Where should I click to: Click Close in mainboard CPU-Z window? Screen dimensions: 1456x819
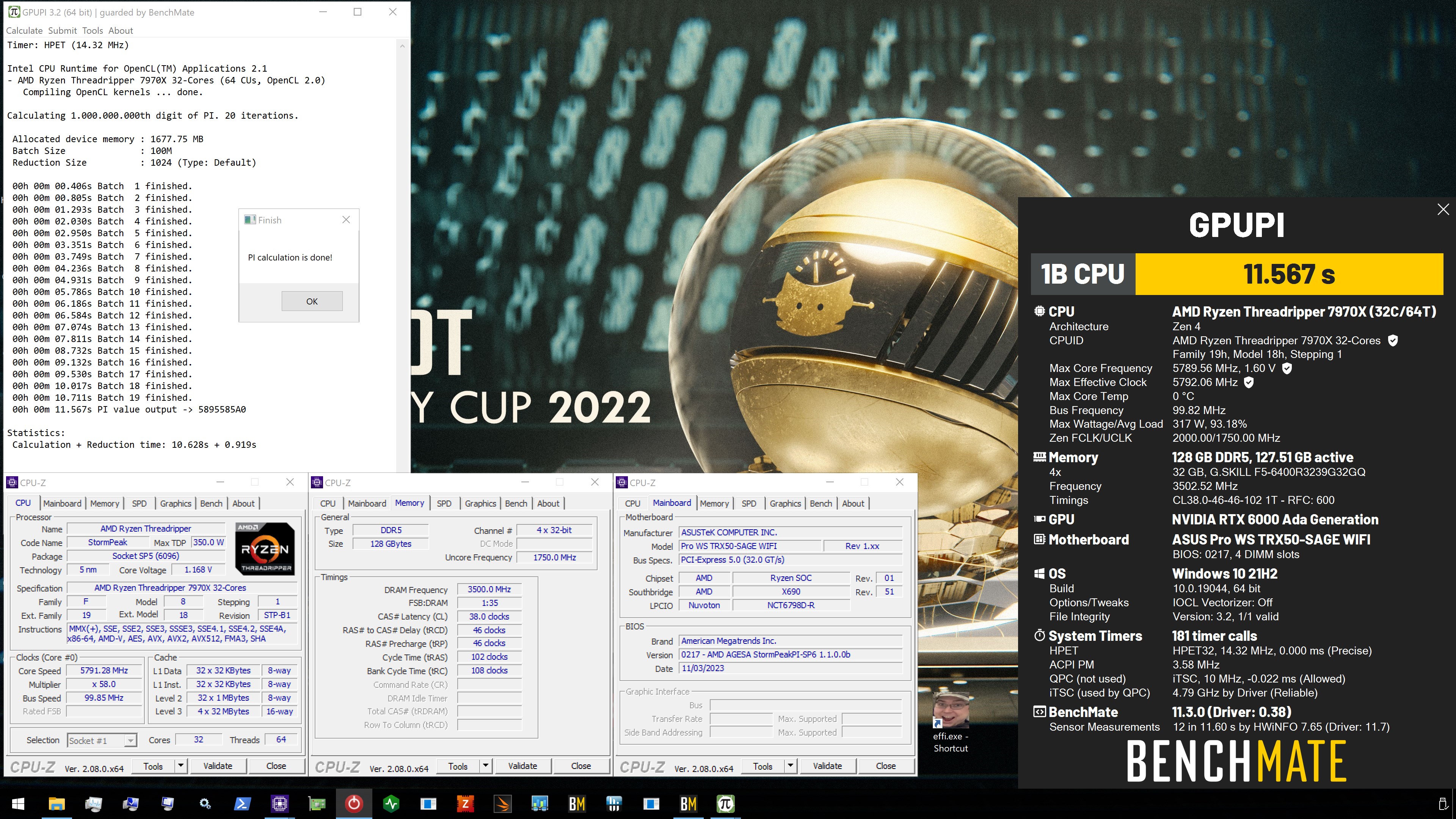(x=886, y=766)
